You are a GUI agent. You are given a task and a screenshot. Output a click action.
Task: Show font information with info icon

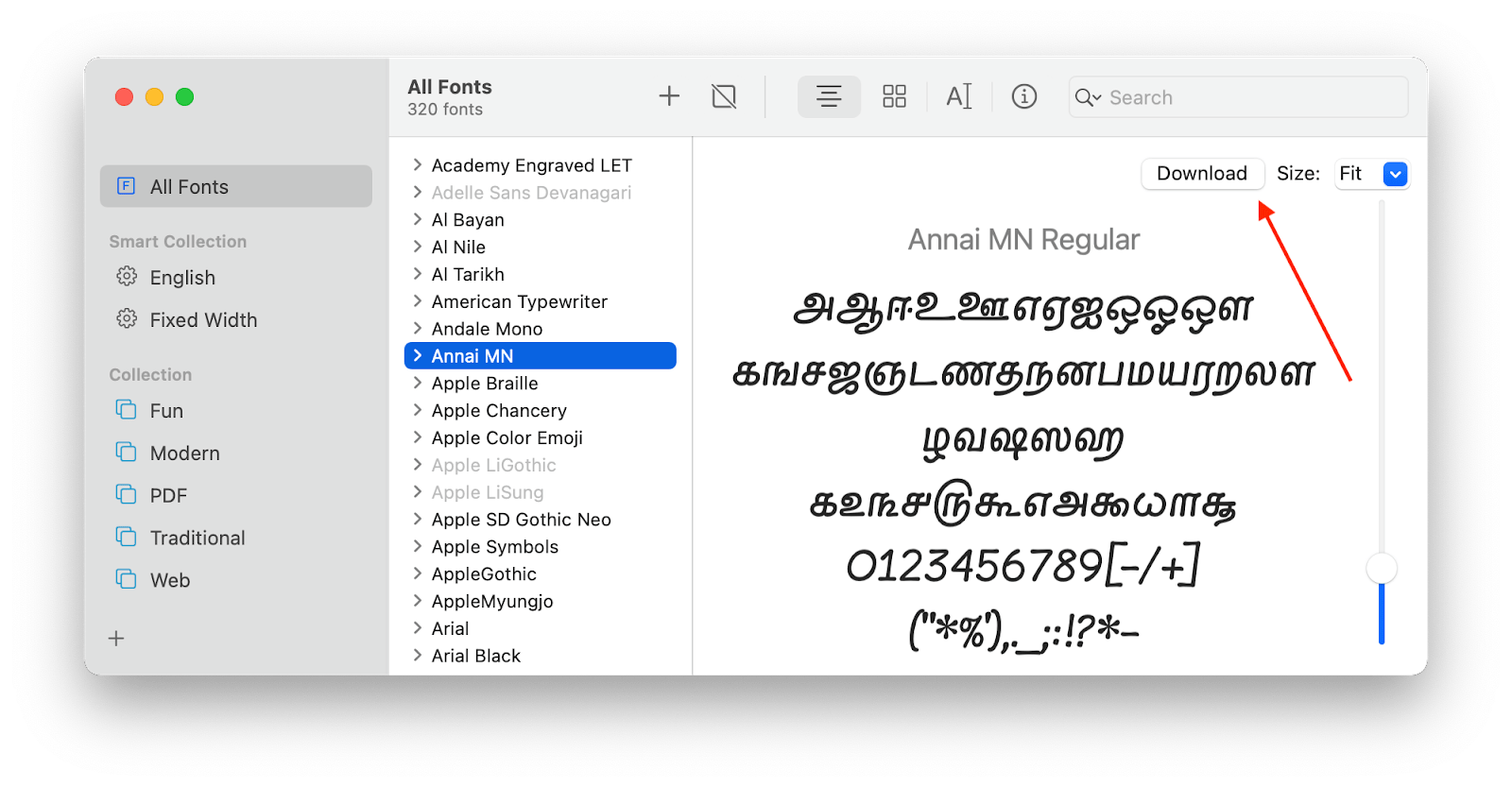[x=1024, y=96]
